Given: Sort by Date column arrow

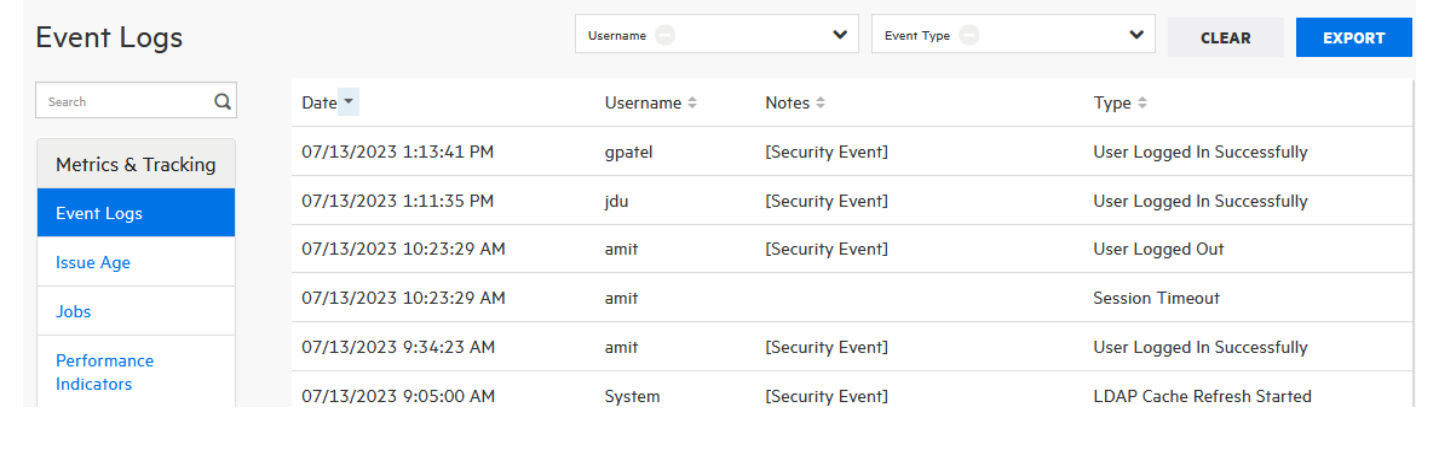Looking at the screenshot, I should [x=348, y=102].
